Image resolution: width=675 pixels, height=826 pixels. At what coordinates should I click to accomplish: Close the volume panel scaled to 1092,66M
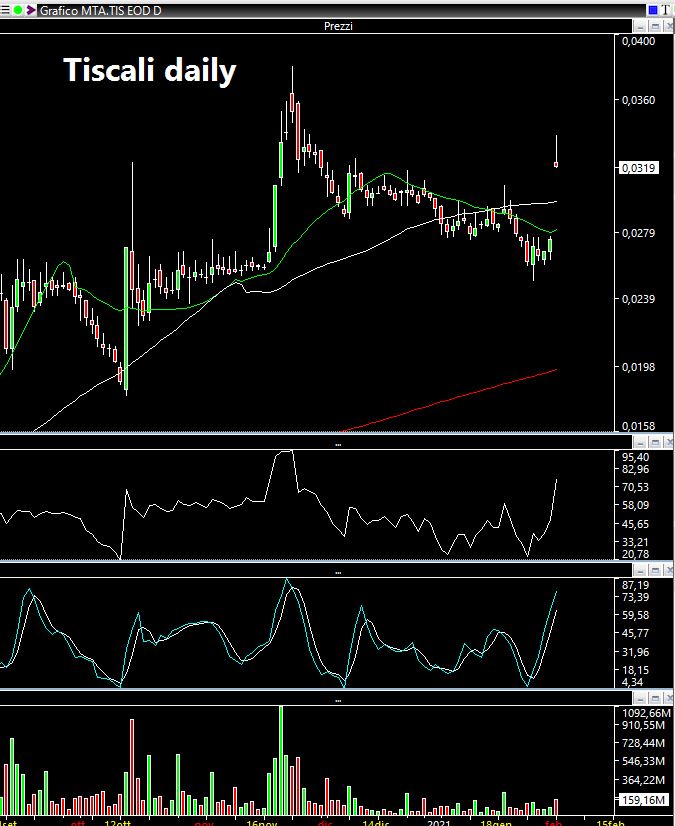coord(669,699)
